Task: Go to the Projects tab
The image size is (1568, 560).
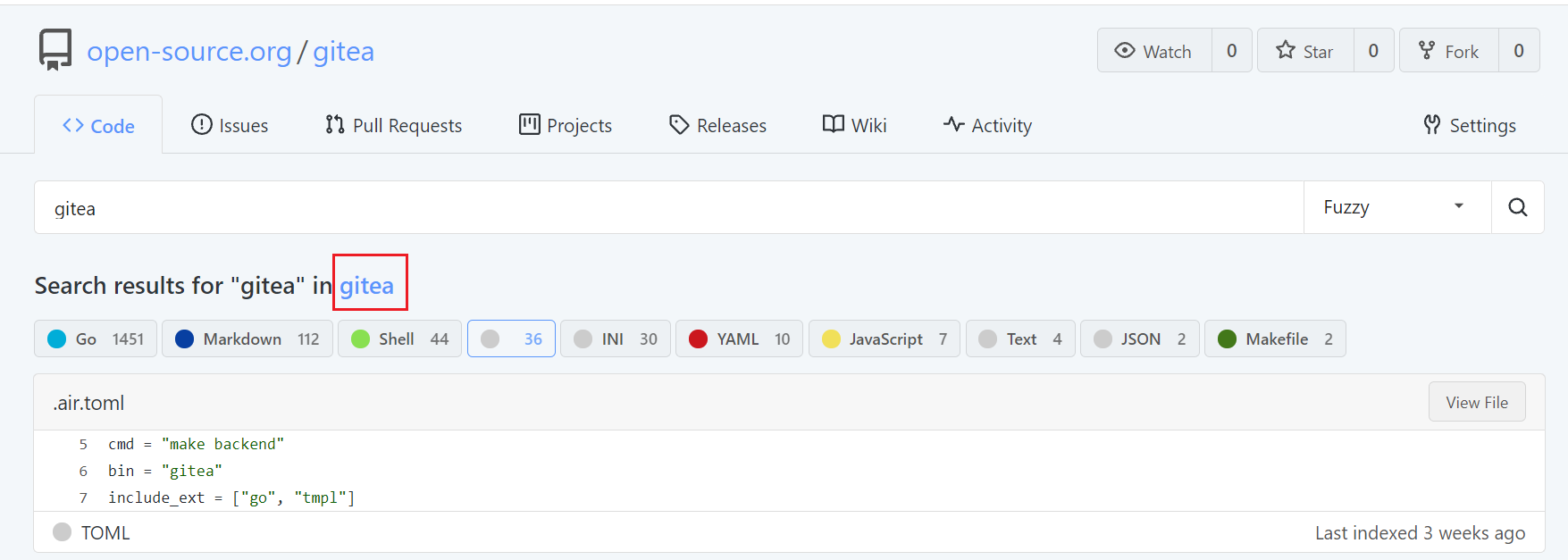Action: click(x=566, y=125)
